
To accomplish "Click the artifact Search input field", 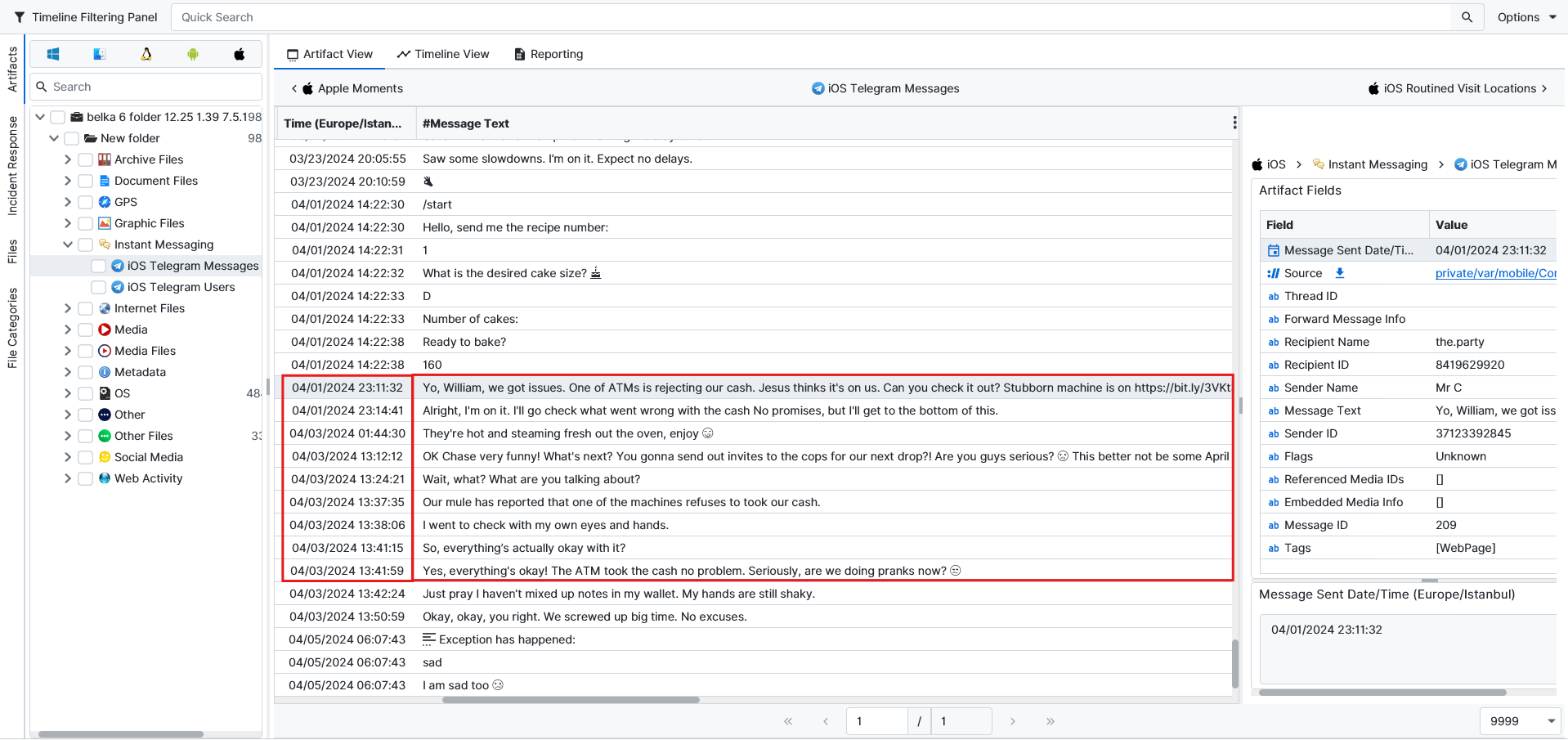I will [x=154, y=87].
